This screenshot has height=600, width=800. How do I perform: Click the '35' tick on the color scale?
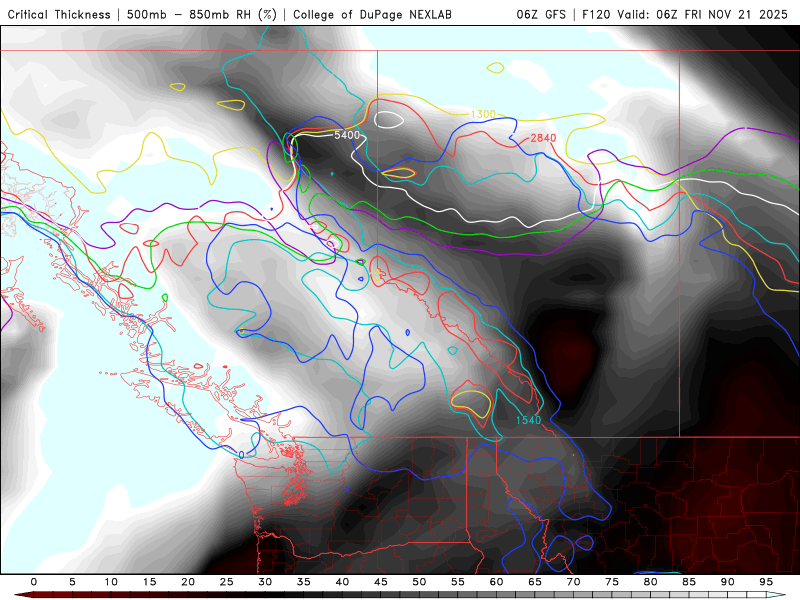304,582
